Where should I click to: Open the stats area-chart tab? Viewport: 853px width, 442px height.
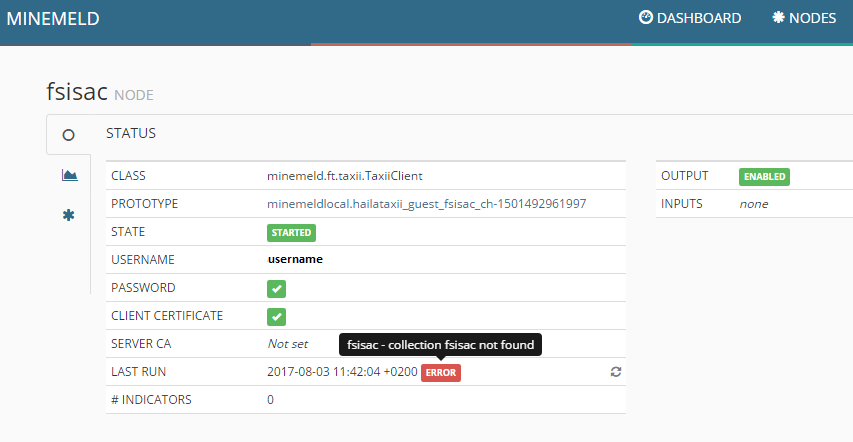click(x=70, y=175)
